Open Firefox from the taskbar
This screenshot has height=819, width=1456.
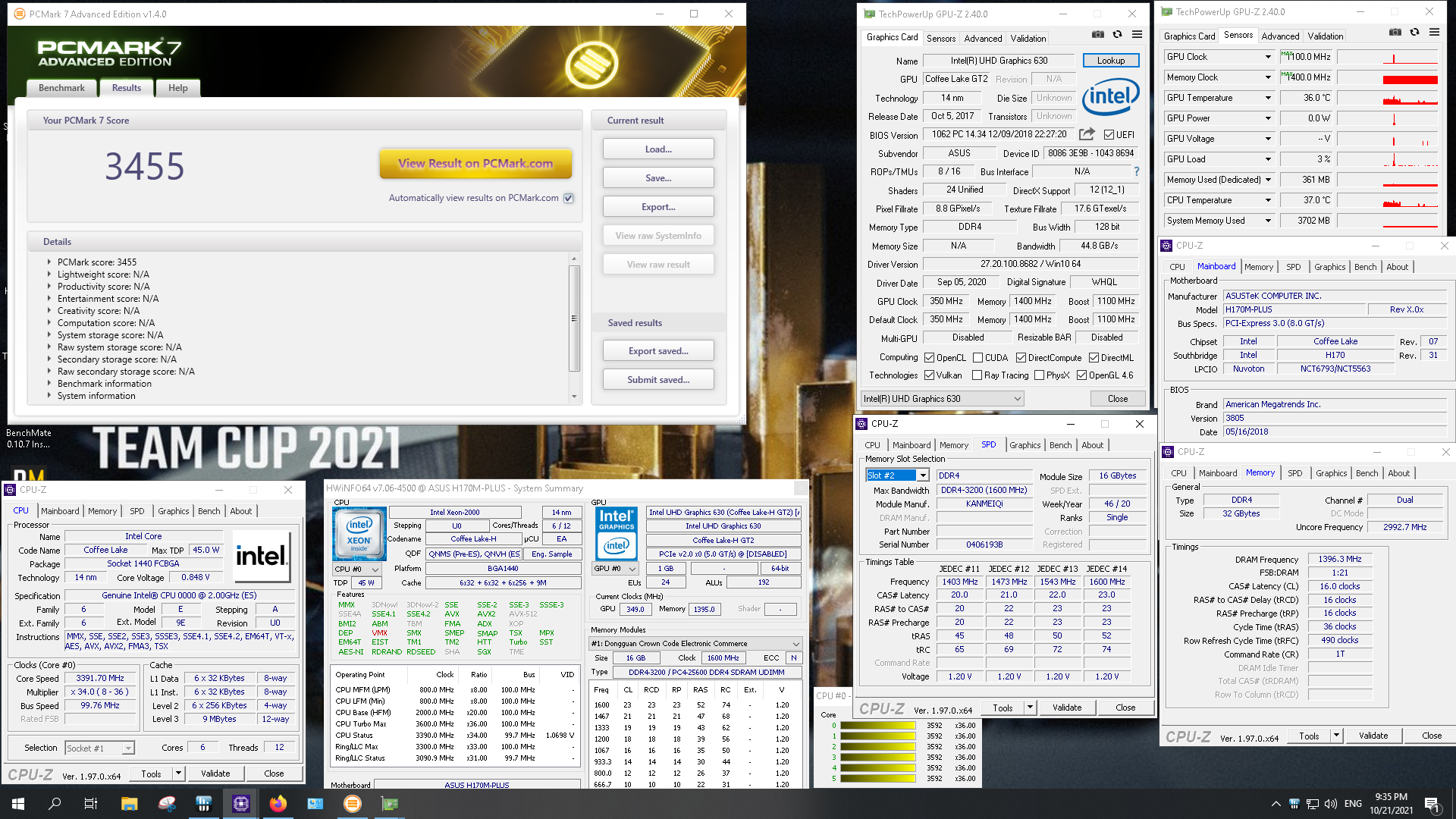(278, 804)
